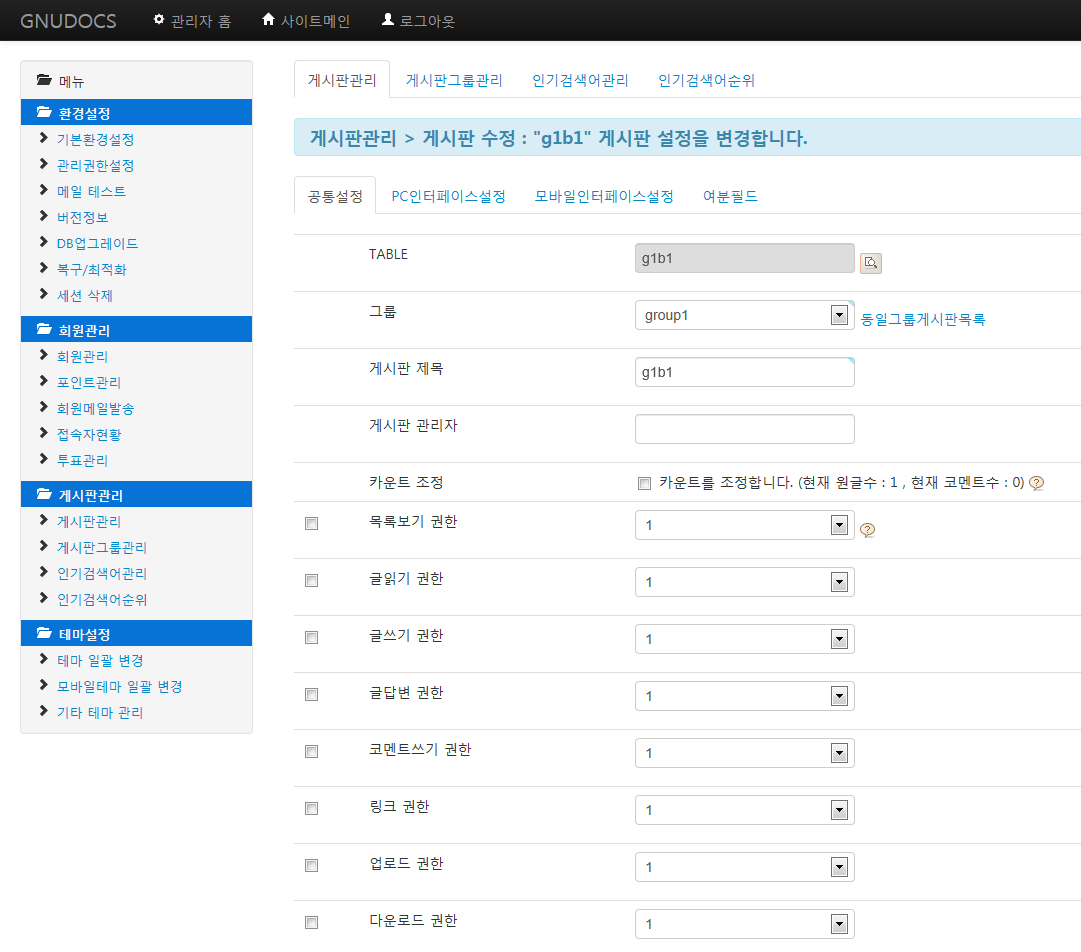Open the 그룹 dropdown showing group1
The width and height of the screenshot is (1081, 952).
tap(744, 315)
